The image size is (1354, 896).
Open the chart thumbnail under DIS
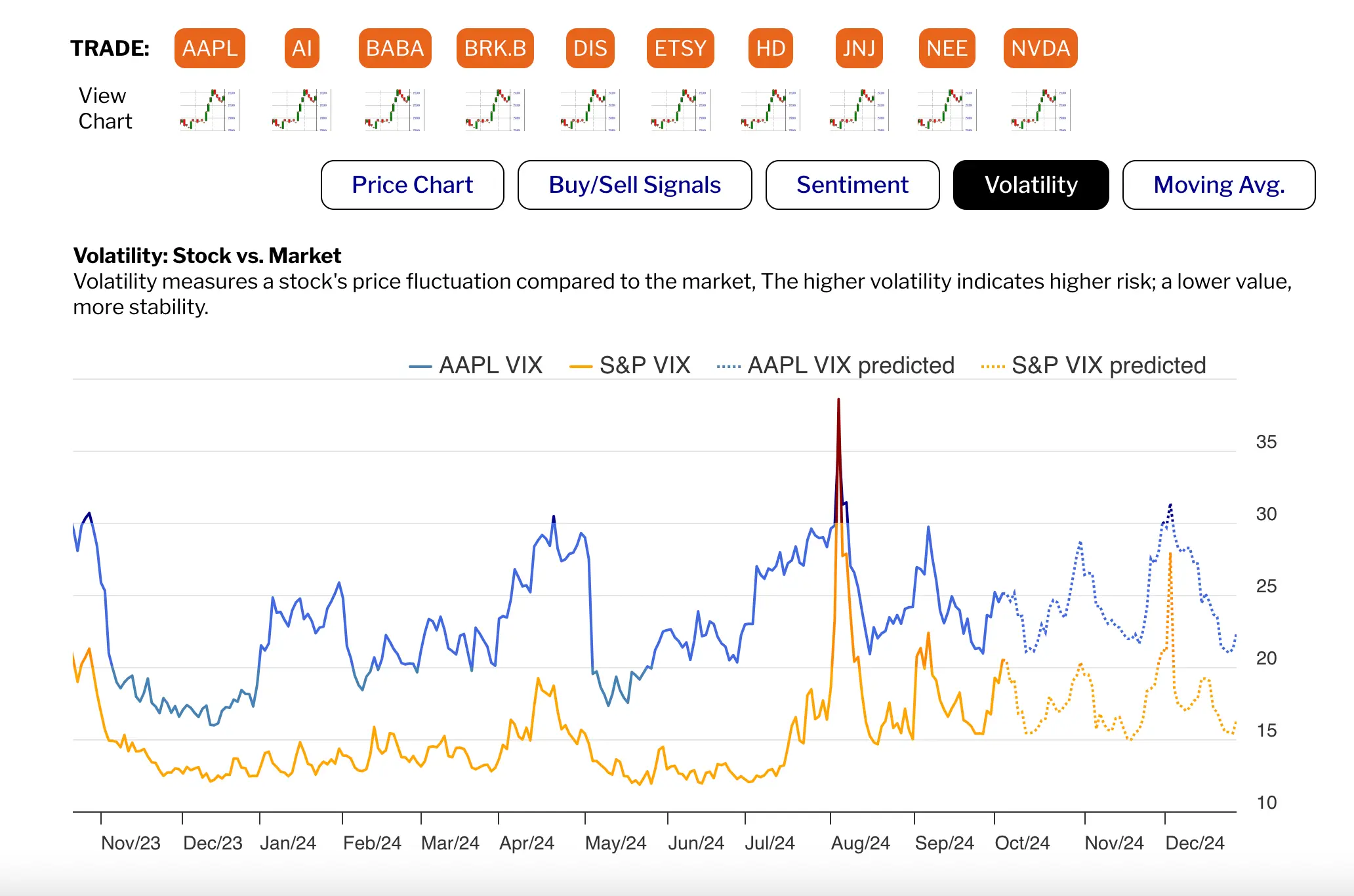point(590,110)
